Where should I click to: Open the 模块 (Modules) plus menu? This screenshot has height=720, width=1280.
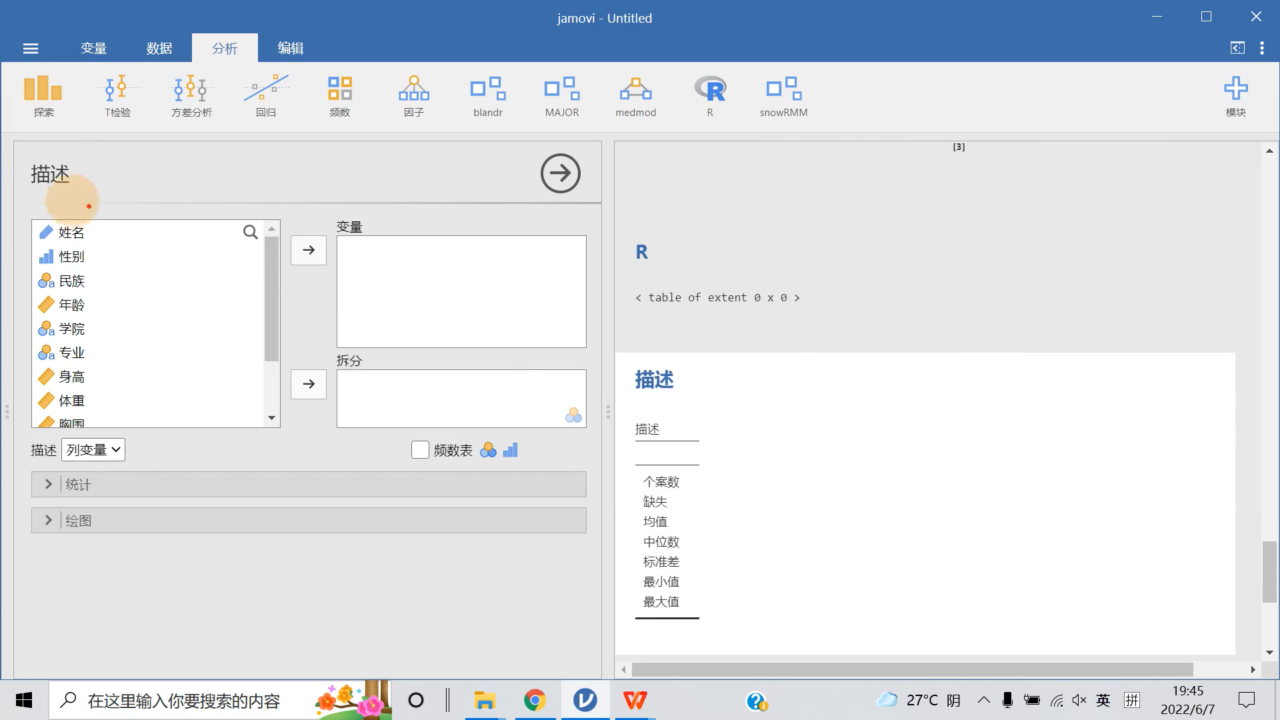[1236, 96]
